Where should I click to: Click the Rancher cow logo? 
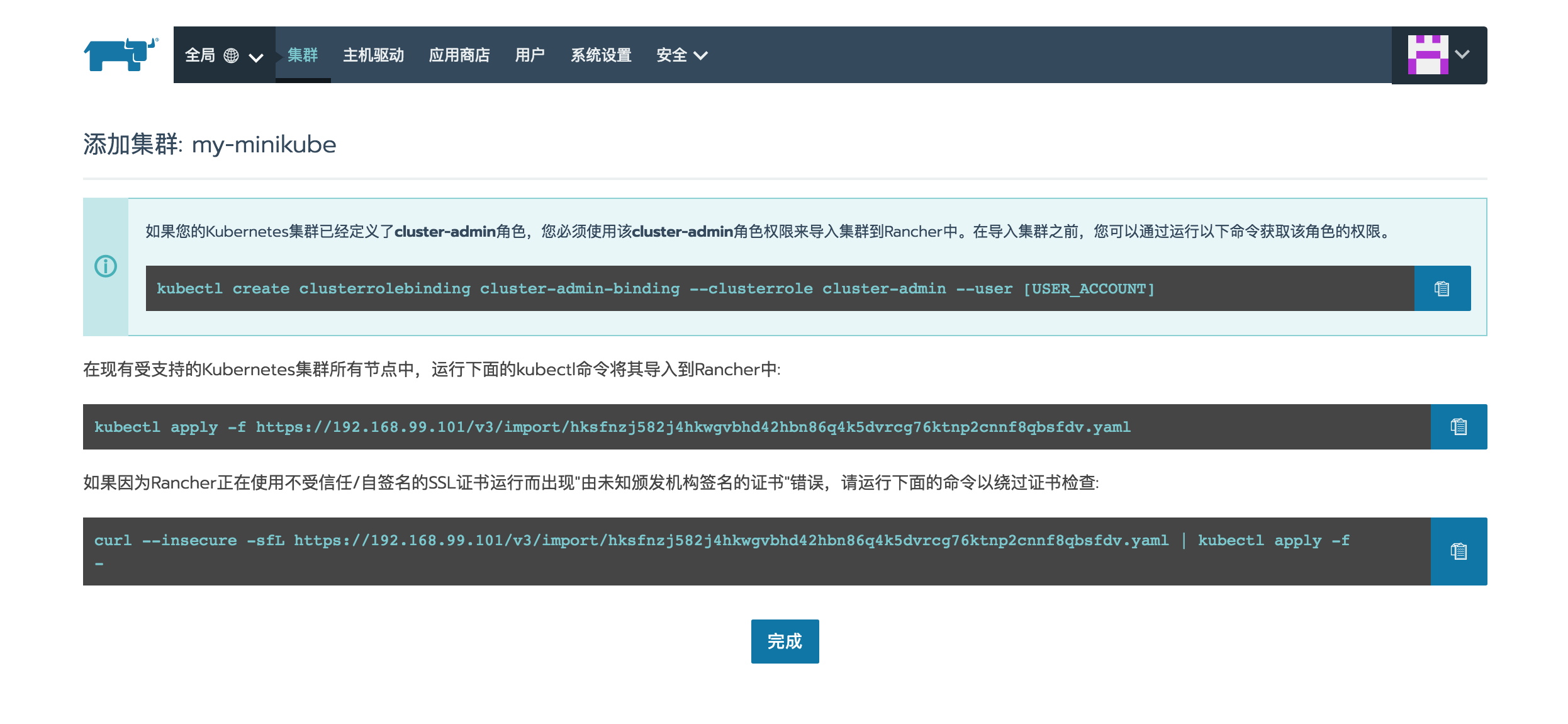pos(121,54)
